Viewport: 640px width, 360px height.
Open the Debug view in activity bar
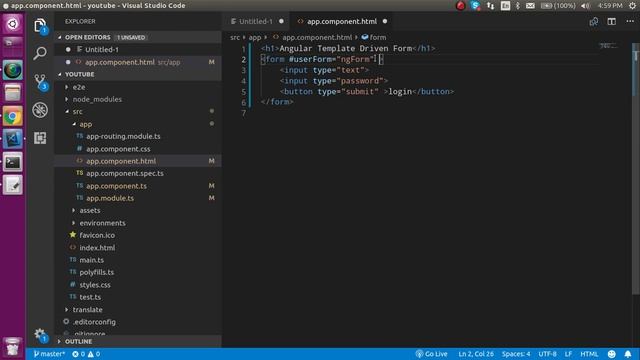40,110
